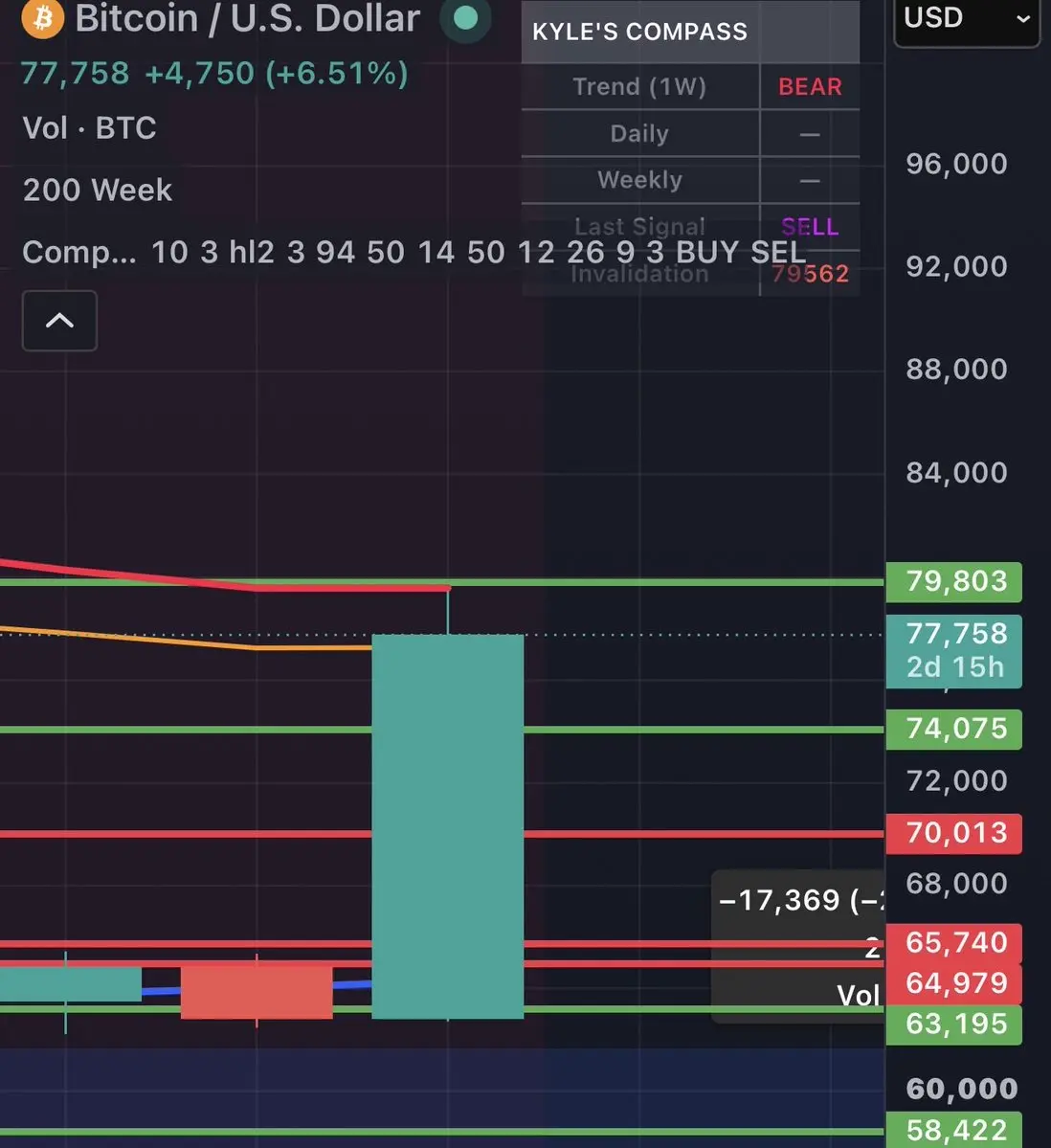Click the 74,075 green price label
Viewport: 1051px width, 1148px height.
click(953, 730)
